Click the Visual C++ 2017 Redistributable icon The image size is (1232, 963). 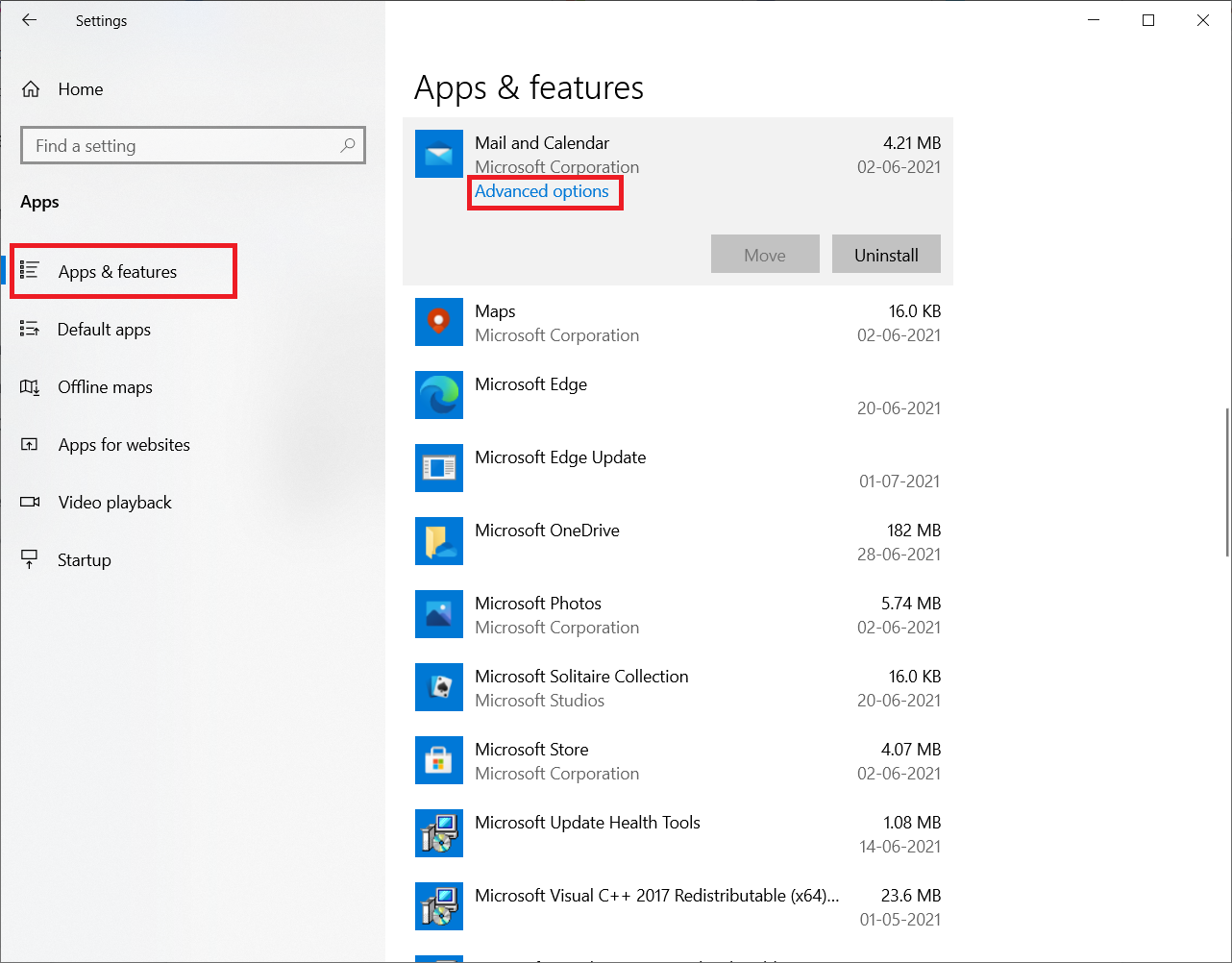point(439,906)
